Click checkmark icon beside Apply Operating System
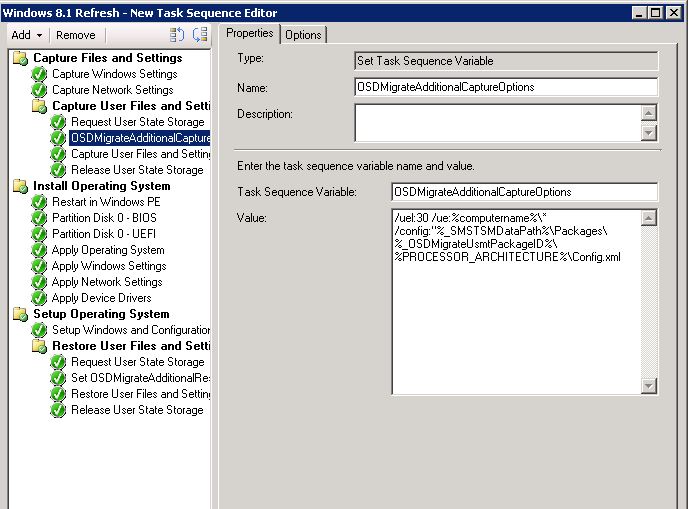Screen dimensions: 688x509 click(39, 250)
